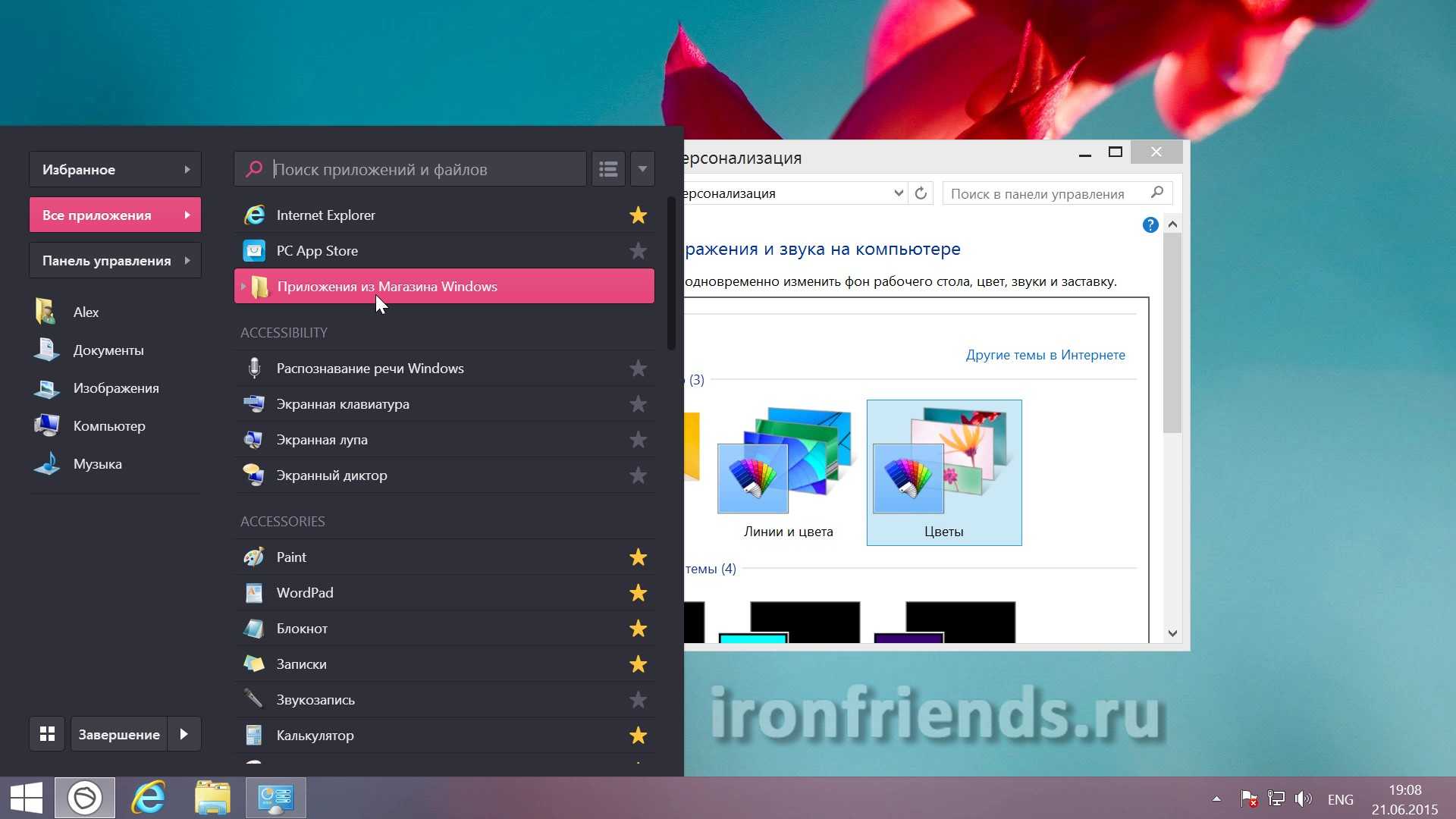Select the Все приложения menu

tap(115, 215)
